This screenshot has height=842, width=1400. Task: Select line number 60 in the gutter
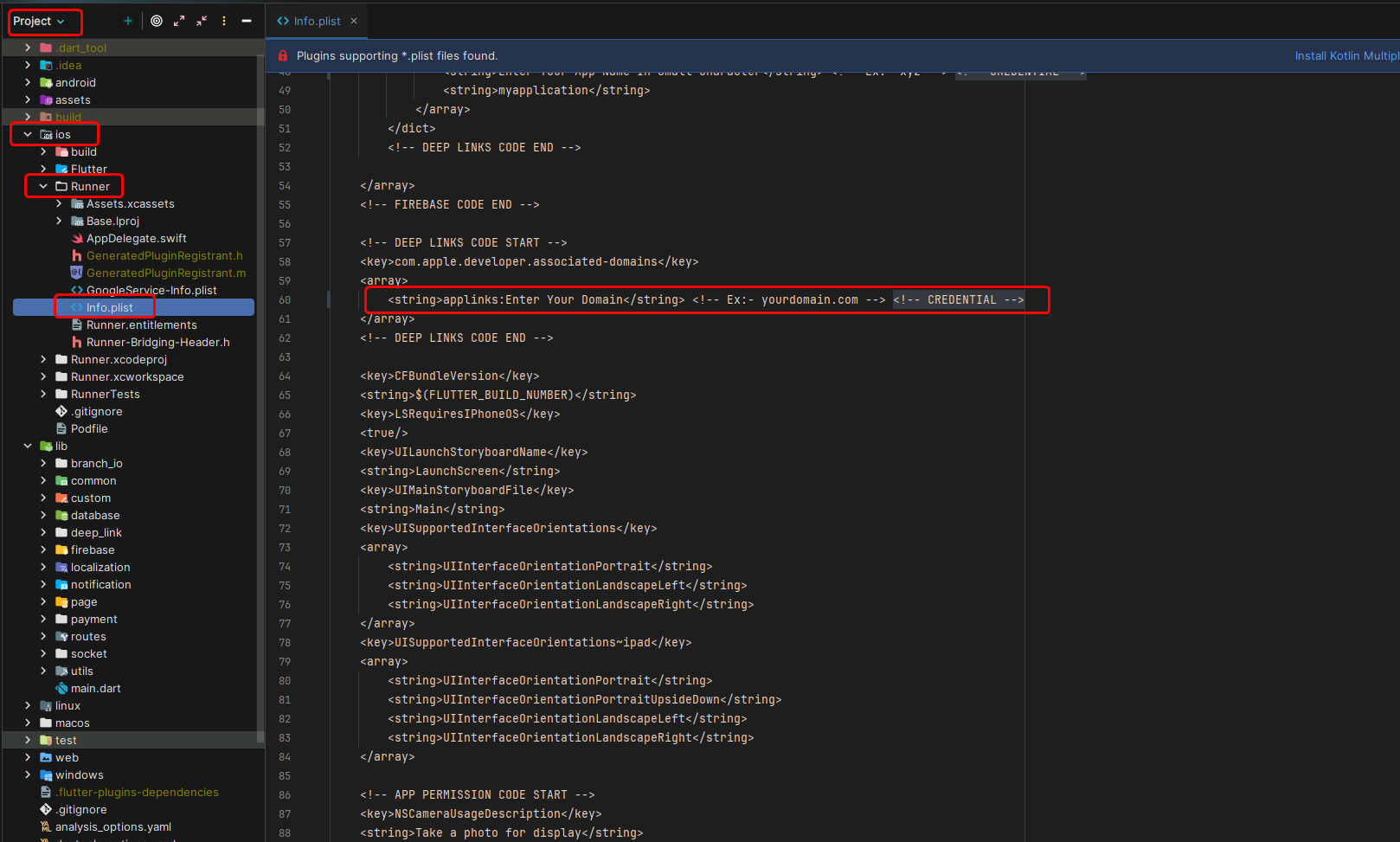pyautogui.click(x=285, y=299)
